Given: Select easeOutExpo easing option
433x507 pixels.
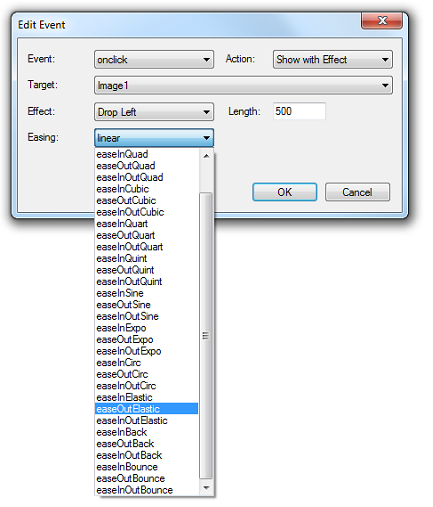Looking at the screenshot, I should [146, 339].
